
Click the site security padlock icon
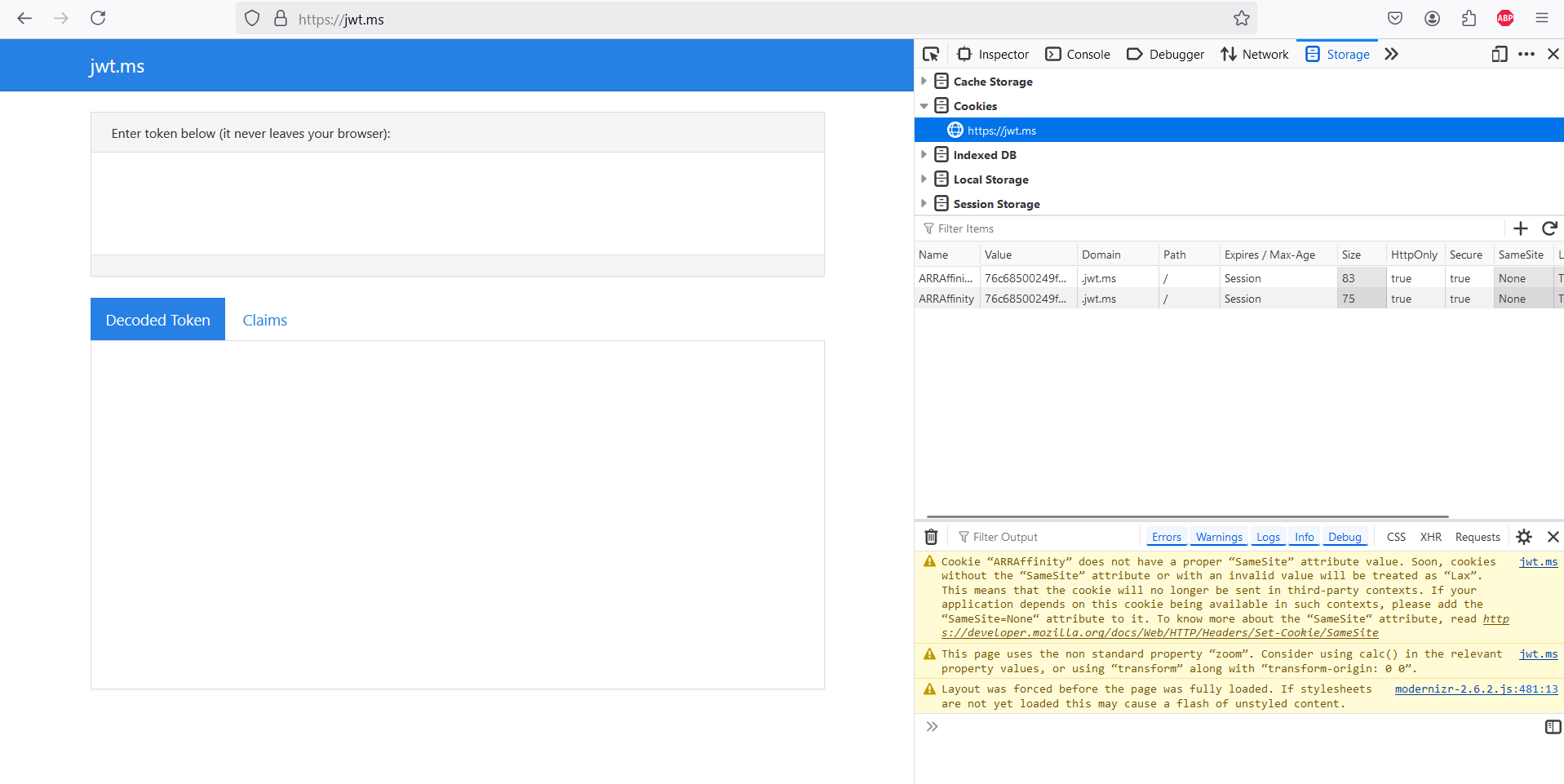point(281,18)
